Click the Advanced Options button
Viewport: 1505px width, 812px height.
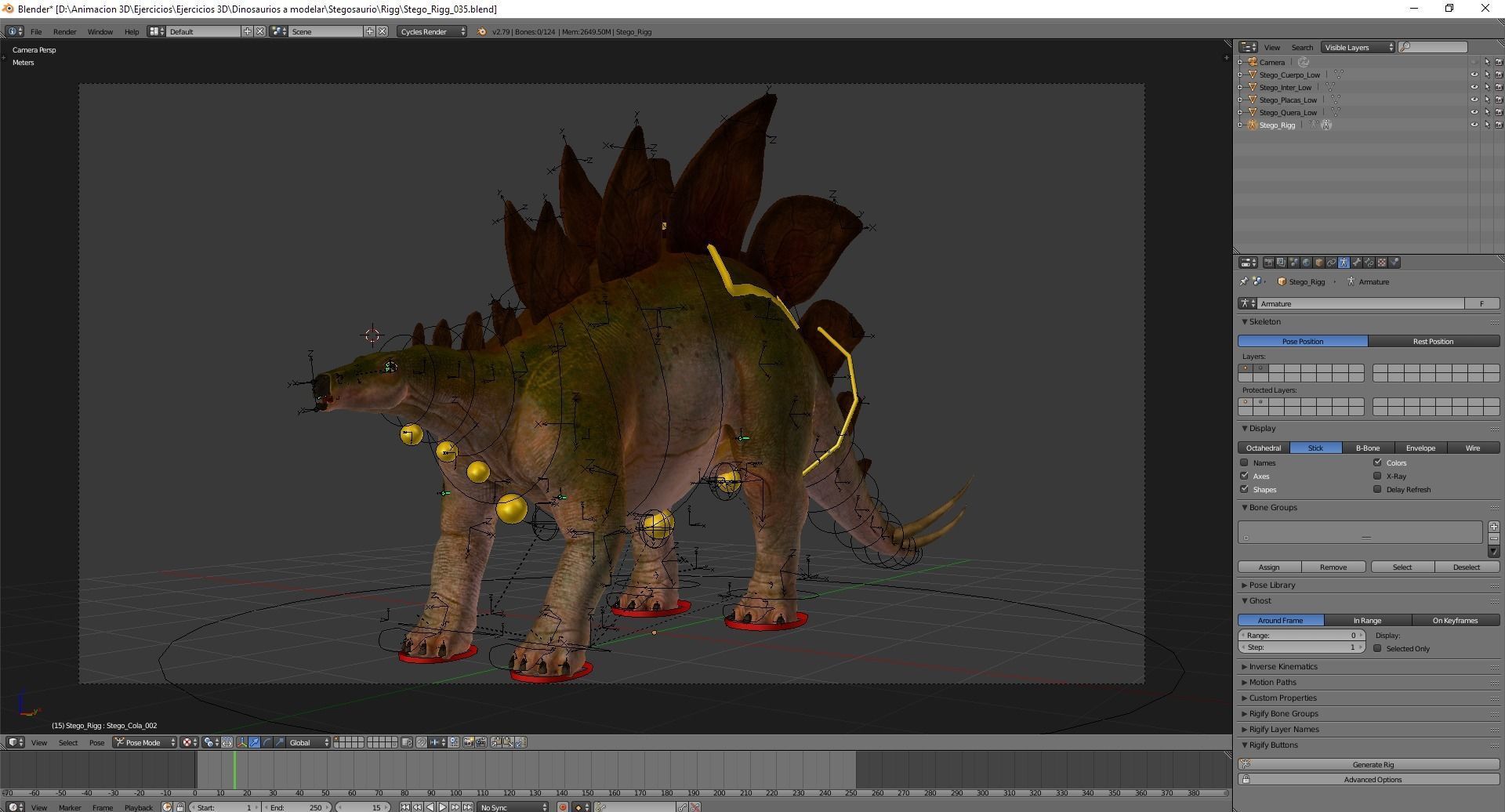(1369, 780)
